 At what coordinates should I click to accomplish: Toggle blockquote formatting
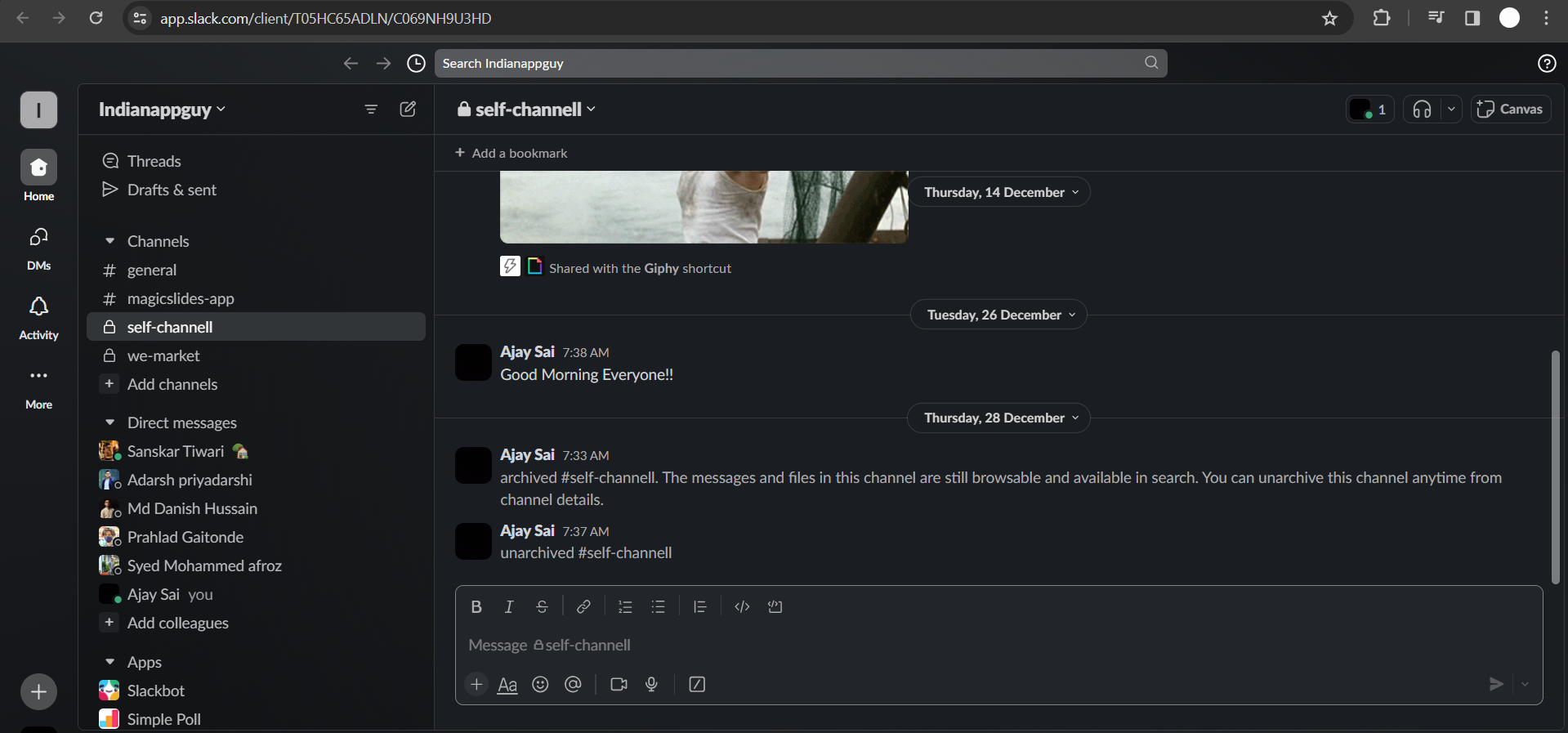click(699, 606)
